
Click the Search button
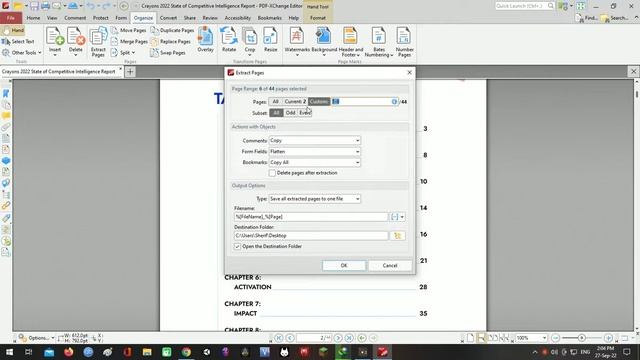614,18
